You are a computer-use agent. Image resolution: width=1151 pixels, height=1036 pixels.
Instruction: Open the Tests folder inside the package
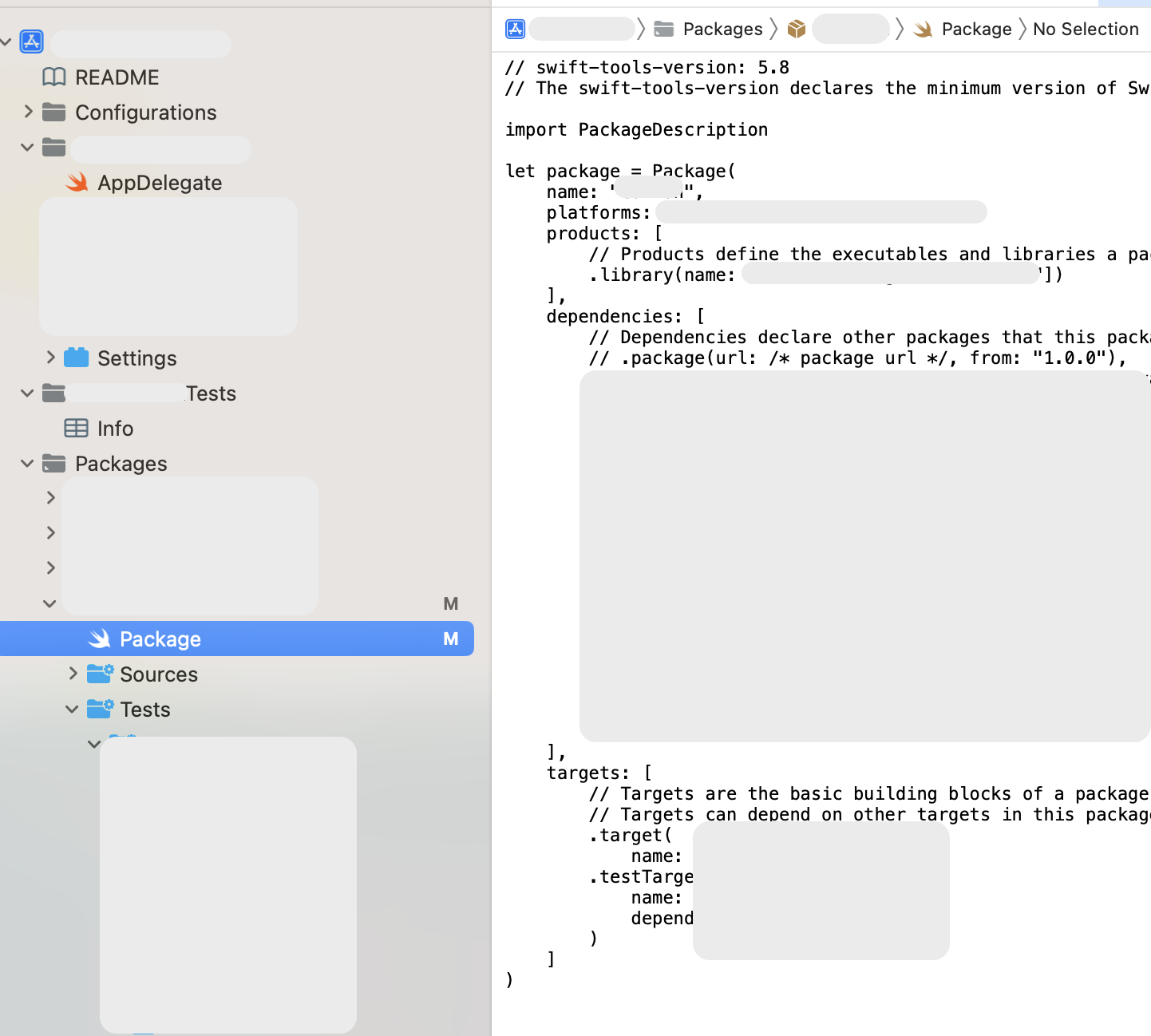146,709
